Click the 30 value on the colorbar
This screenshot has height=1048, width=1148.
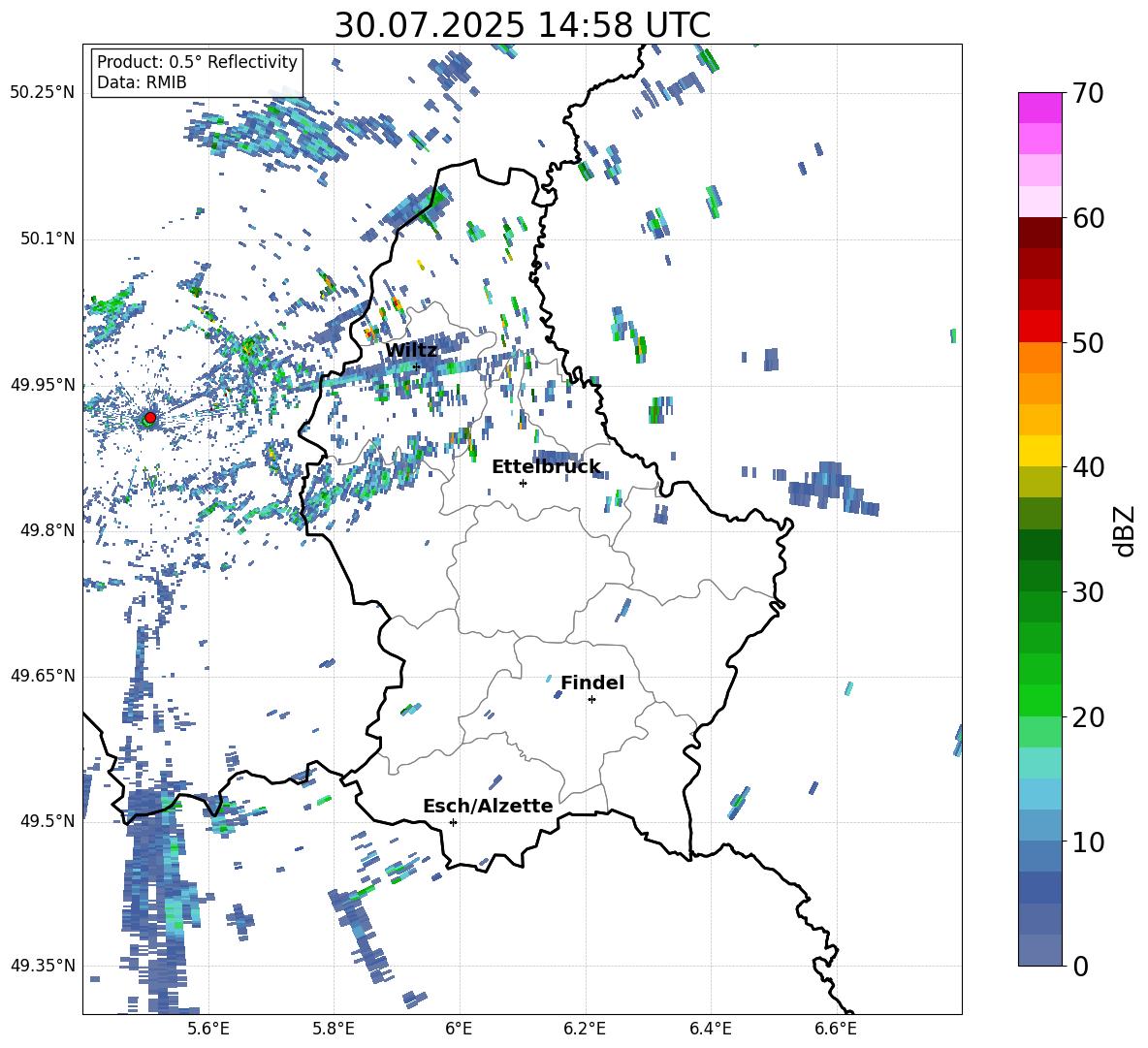1089,592
